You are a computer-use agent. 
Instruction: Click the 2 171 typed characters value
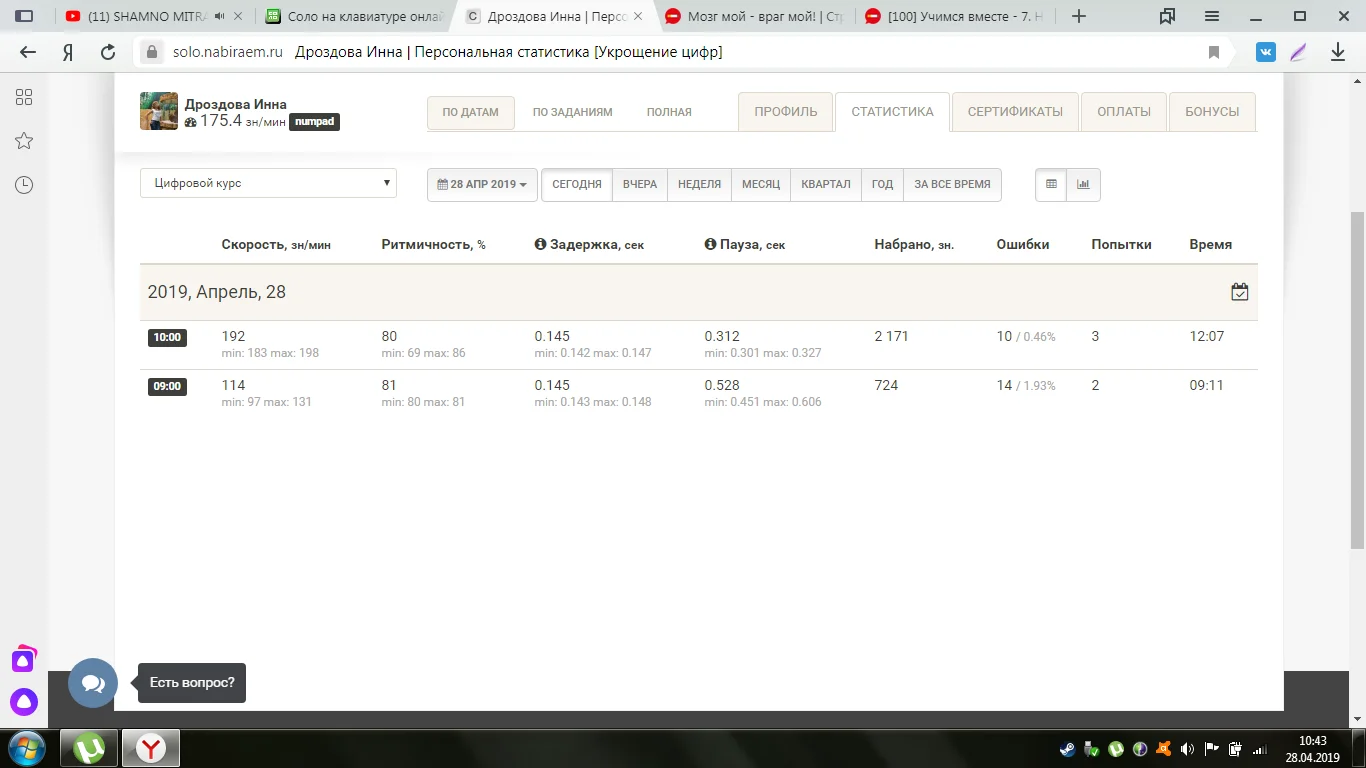click(x=892, y=336)
